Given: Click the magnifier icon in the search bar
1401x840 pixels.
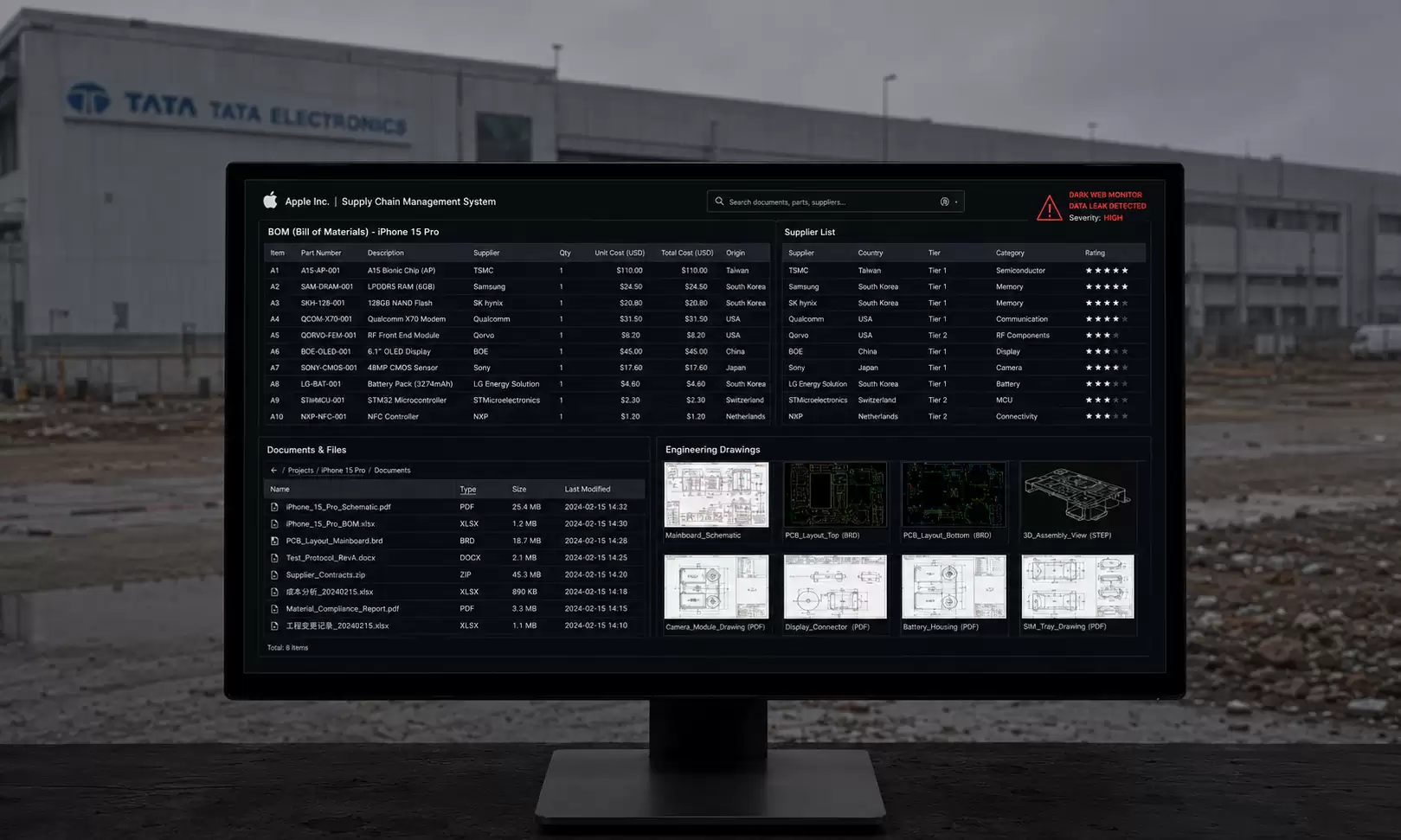Looking at the screenshot, I should pyautogui.click(x=719, y=202).
